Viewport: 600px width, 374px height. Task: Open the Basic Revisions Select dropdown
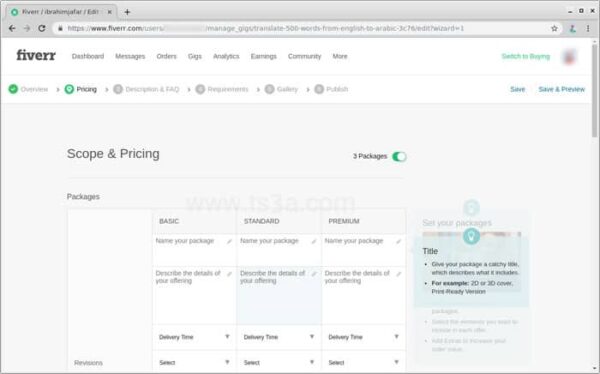tap(194, 362)
